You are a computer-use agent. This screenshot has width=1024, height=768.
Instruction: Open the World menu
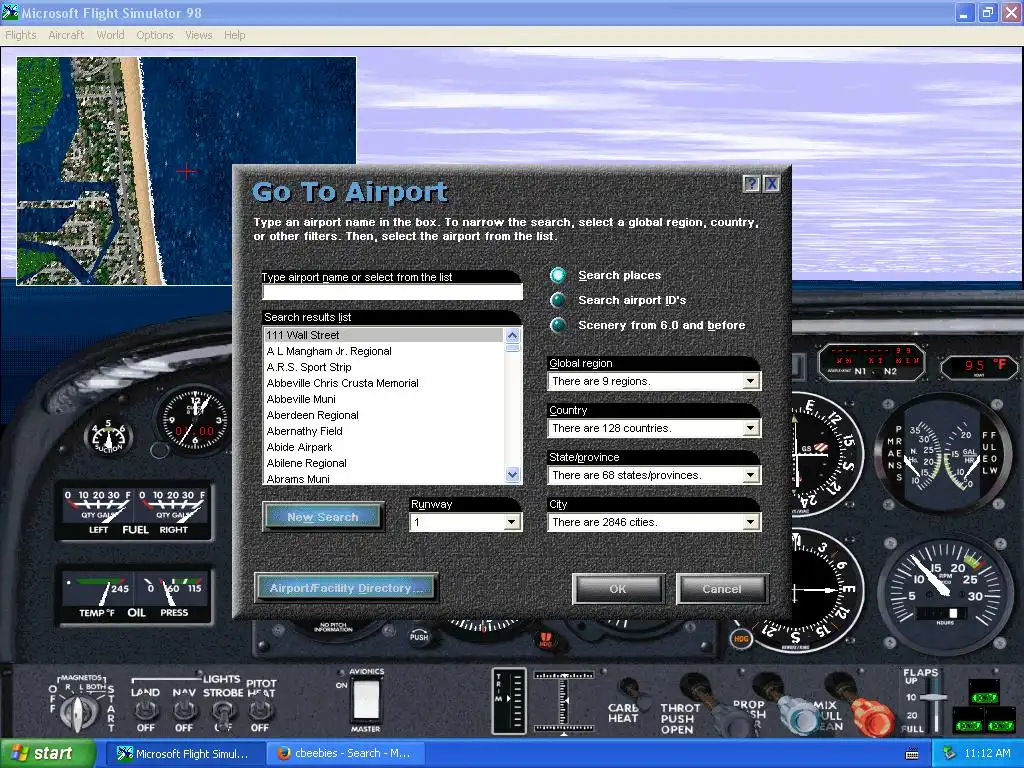pyautogui.click(x=110, y=35)
